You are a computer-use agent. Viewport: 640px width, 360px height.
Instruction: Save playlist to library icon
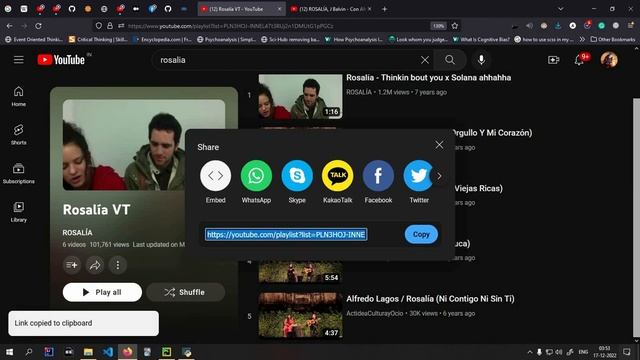72,265
